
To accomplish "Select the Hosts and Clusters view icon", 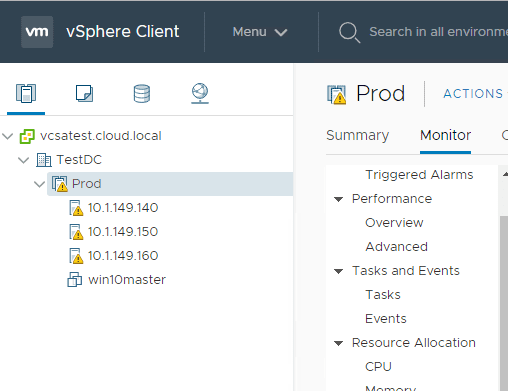I will click(x=26, y=93).
